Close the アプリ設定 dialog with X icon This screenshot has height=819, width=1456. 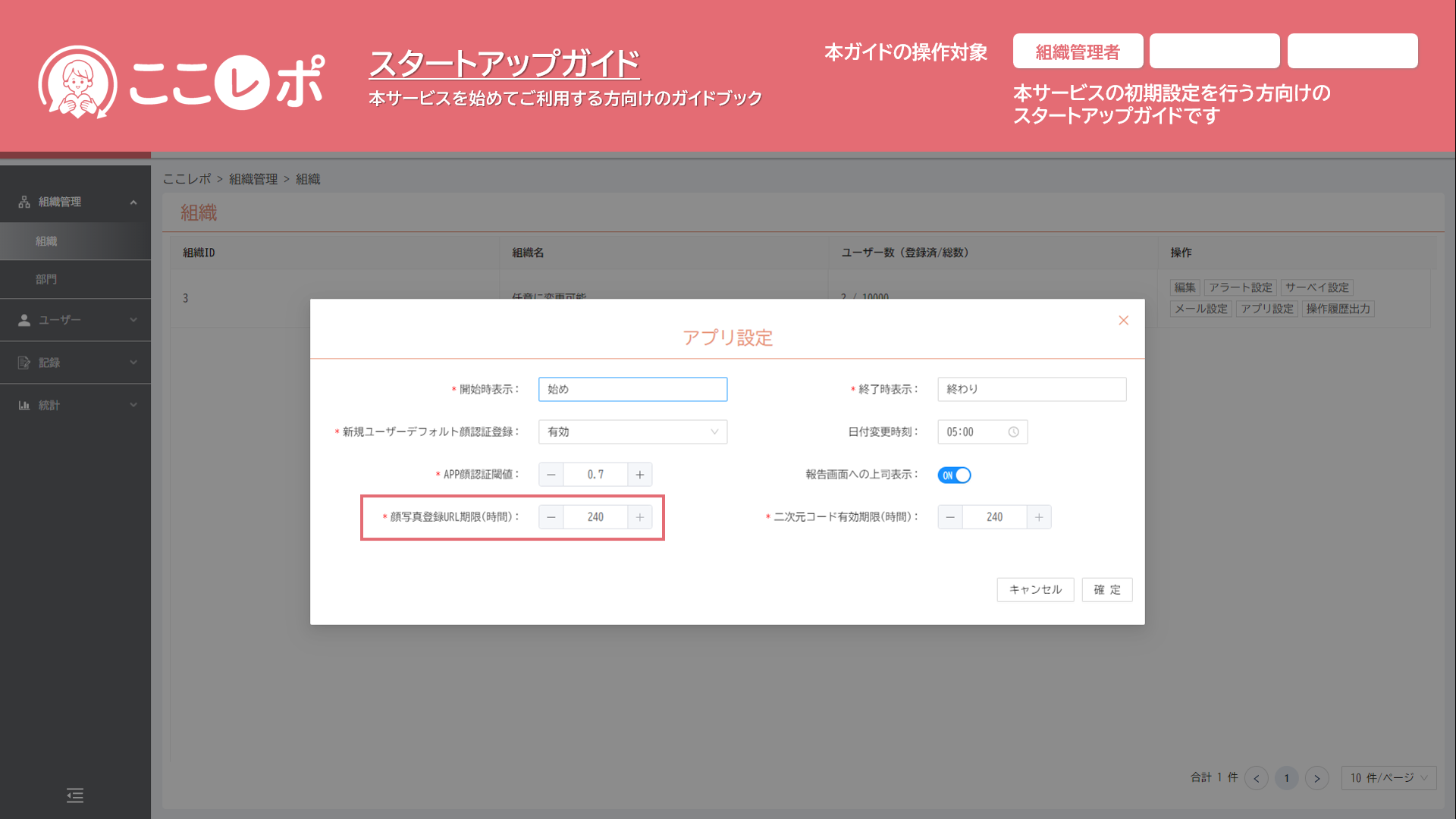click(x=1123, y=321)
